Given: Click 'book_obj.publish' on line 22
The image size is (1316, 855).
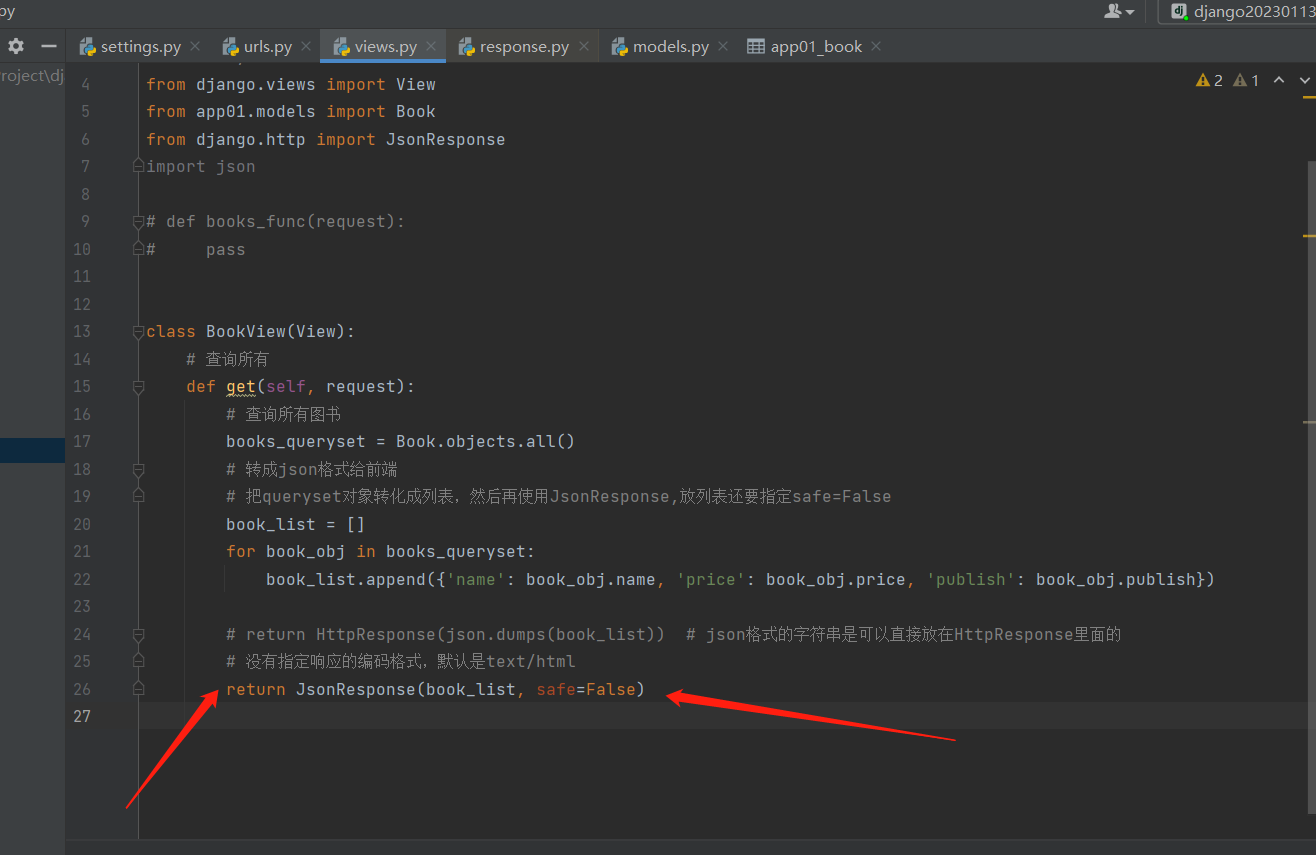Looking at the screenshot, I should (x=1116, y=579).
